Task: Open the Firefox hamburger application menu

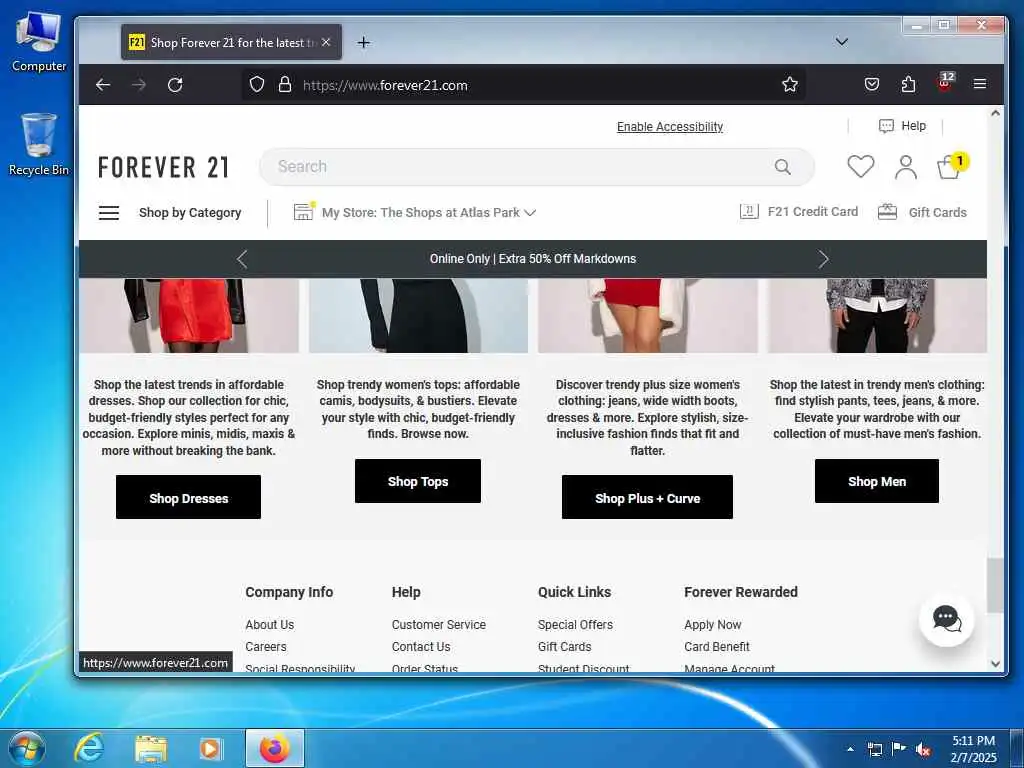Action: [x=980, y=84]
